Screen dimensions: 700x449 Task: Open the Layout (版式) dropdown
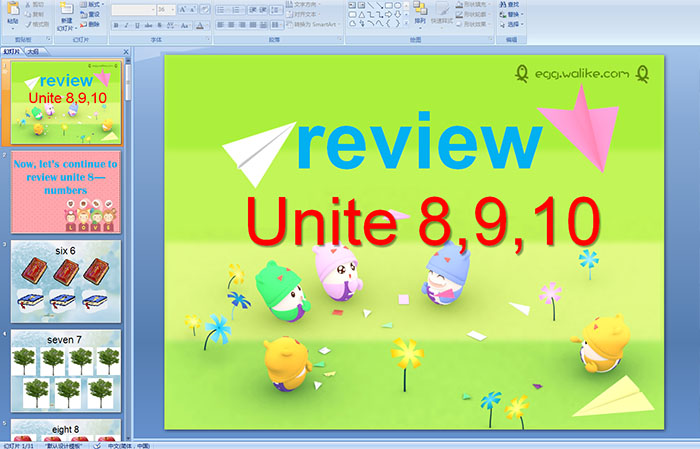[x=92, y=4]
